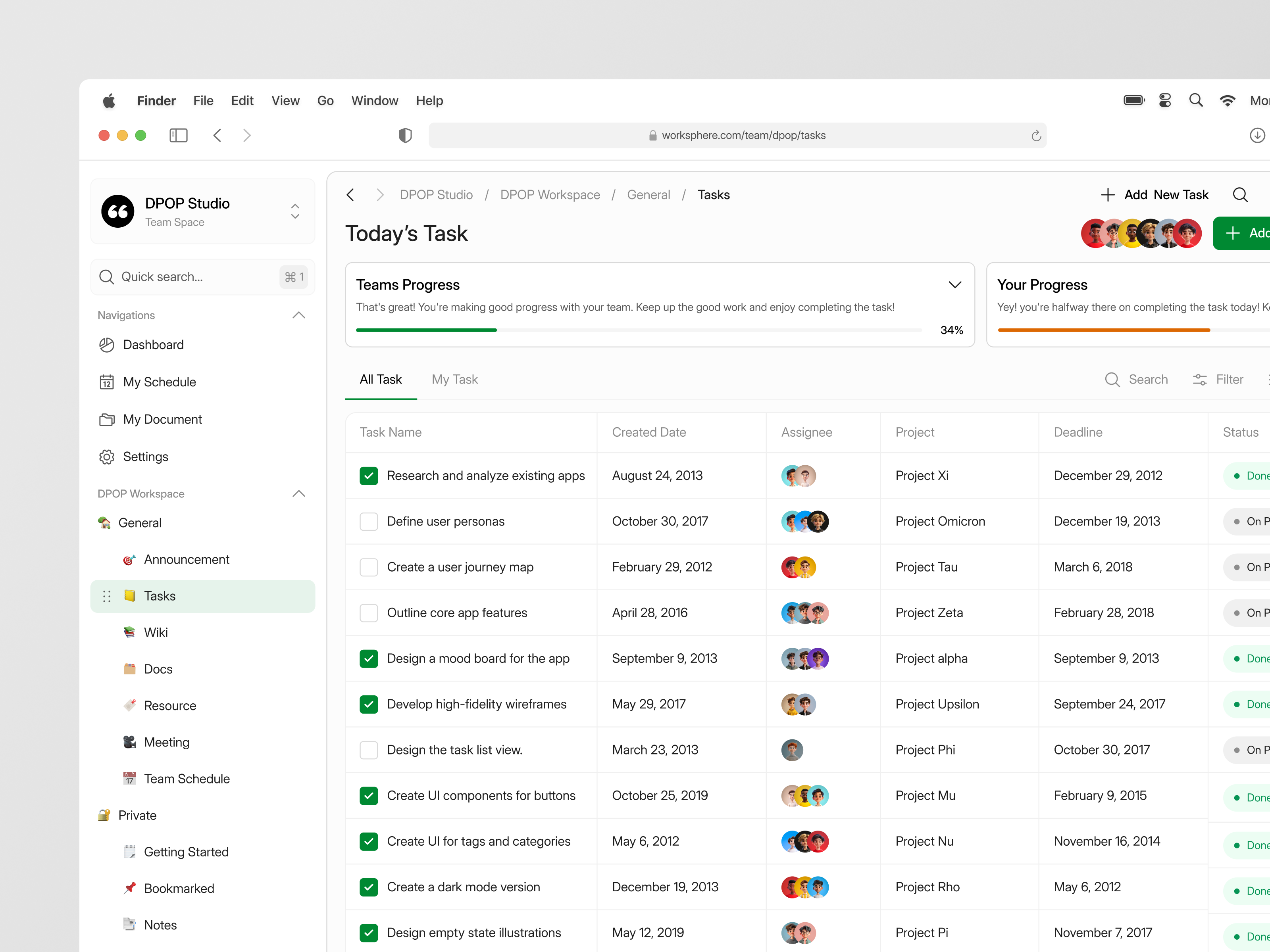Mark Create a user journey map as done
Screen dimensions: 1270x952
pos(369,567)
